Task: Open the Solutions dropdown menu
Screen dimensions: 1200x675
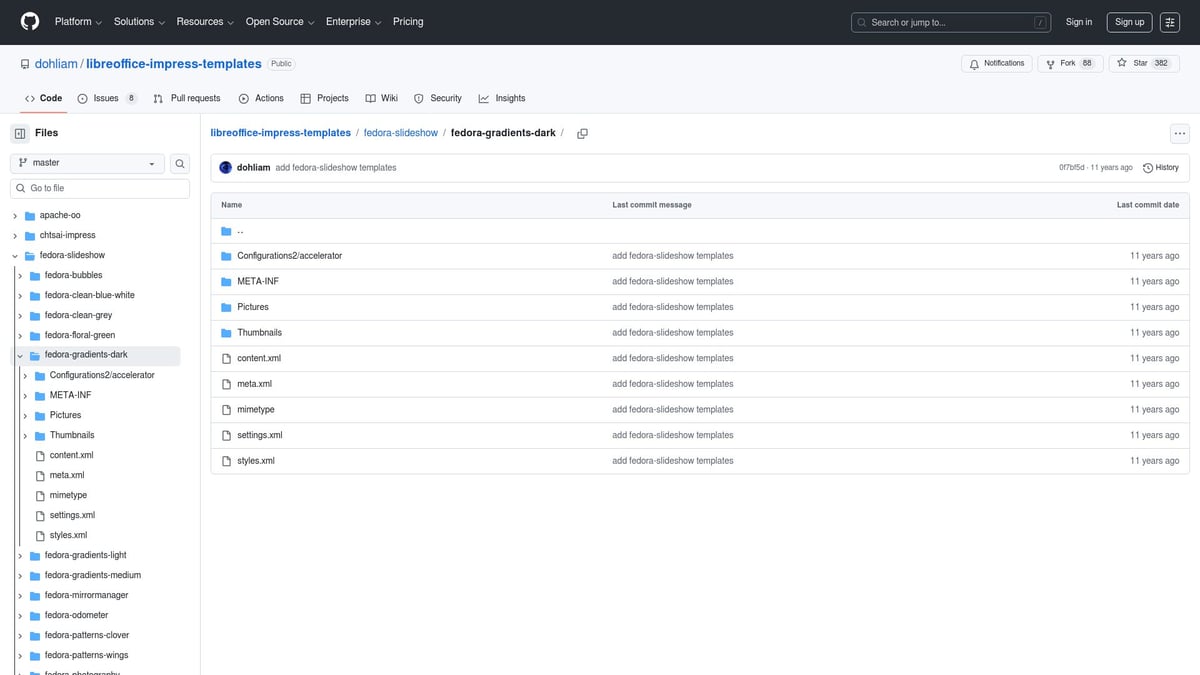Action: coord(139,21)
